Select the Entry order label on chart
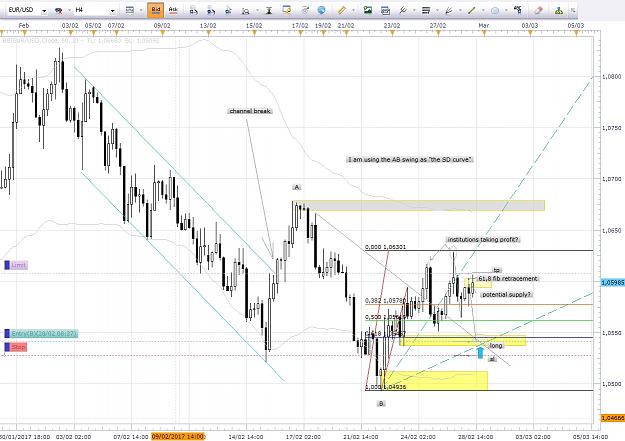This screenshot has height=441, width=625. click(x=41, y=333)
